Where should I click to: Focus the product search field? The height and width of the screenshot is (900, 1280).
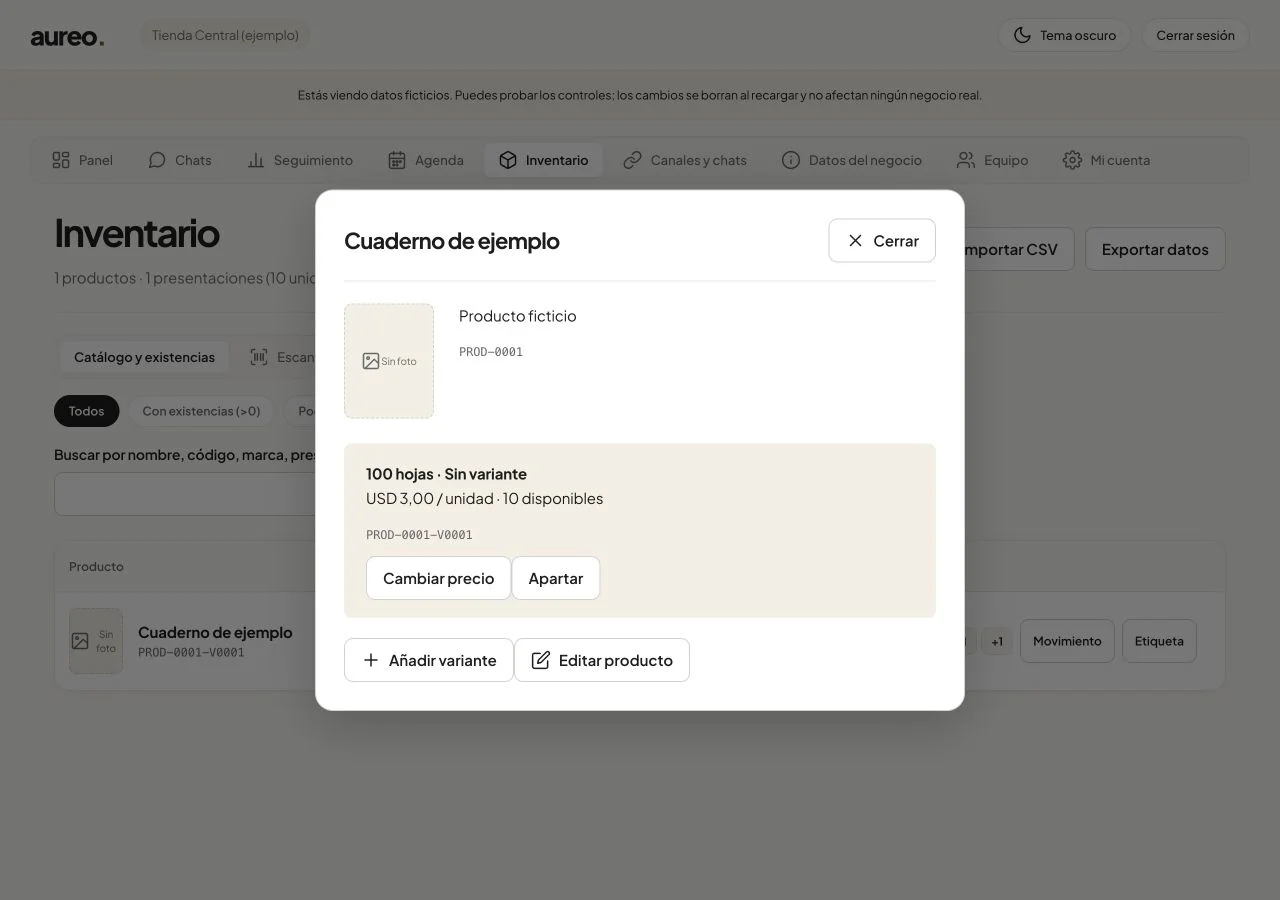(185, 494)
